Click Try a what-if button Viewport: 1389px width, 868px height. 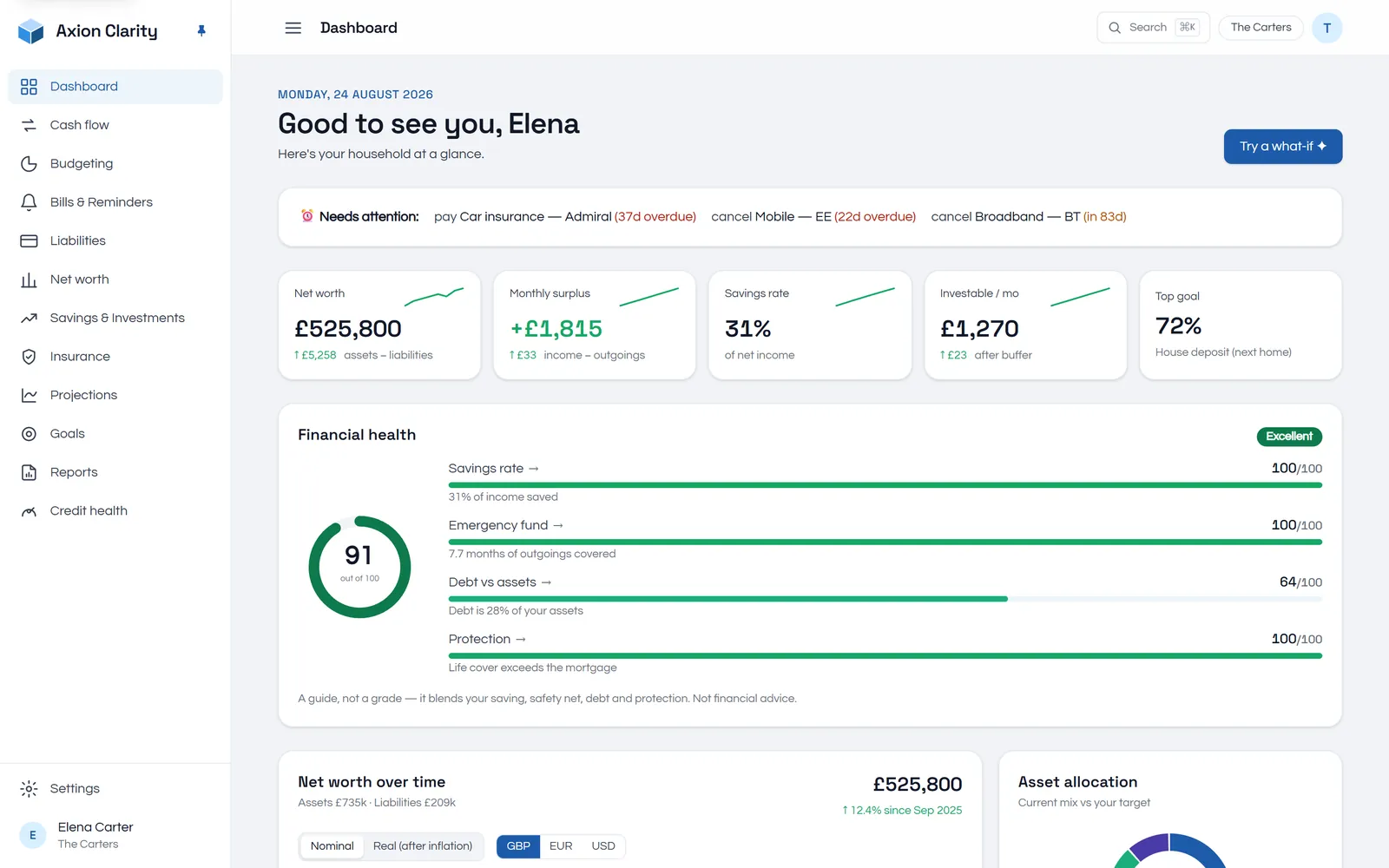1283,147
